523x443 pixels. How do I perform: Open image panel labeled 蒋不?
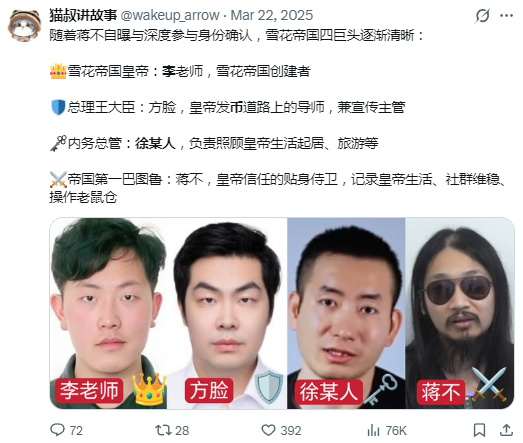460,313
